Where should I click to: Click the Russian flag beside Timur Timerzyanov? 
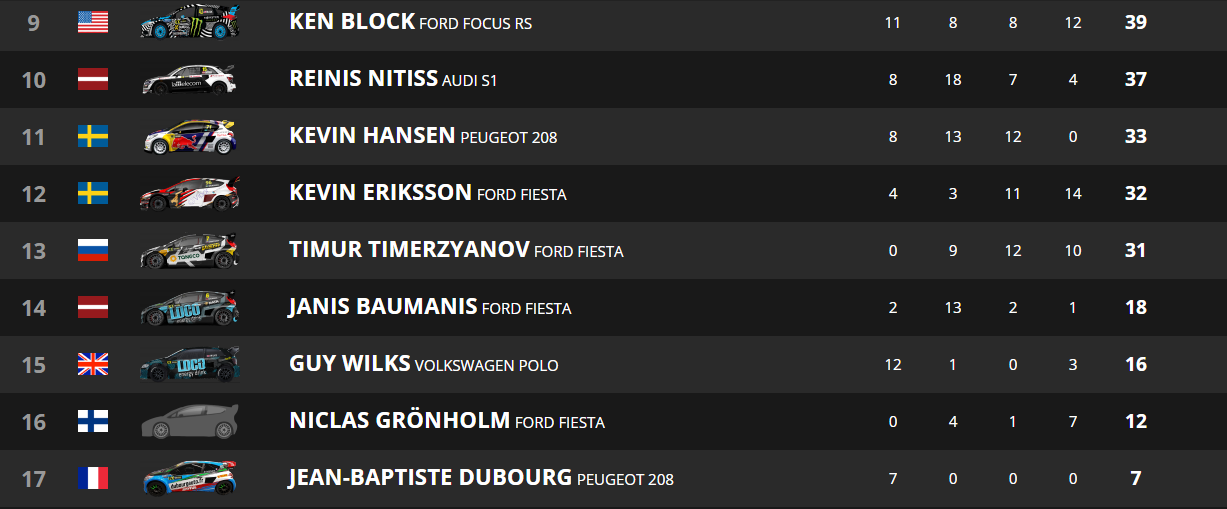93,250
